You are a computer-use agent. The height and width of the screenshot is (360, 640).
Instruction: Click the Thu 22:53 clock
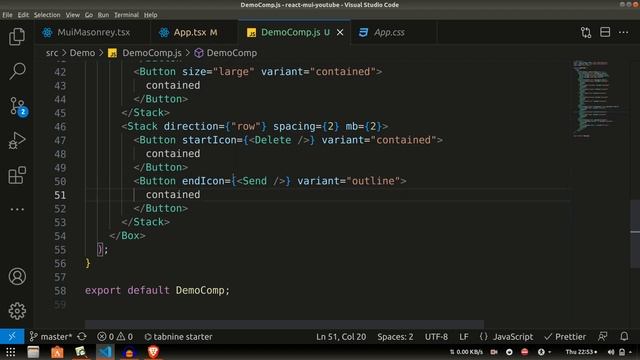(x=581, y=352)
